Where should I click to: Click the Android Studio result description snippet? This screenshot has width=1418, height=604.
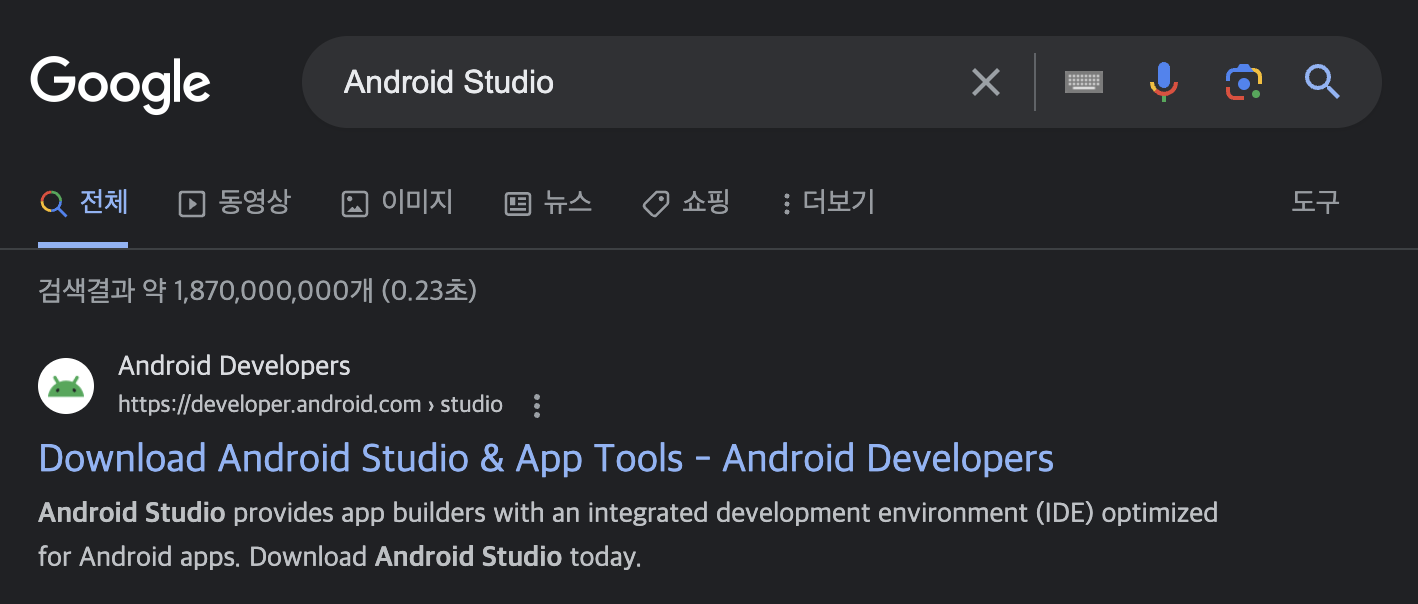pyautogui.click(x=628, y=535)
